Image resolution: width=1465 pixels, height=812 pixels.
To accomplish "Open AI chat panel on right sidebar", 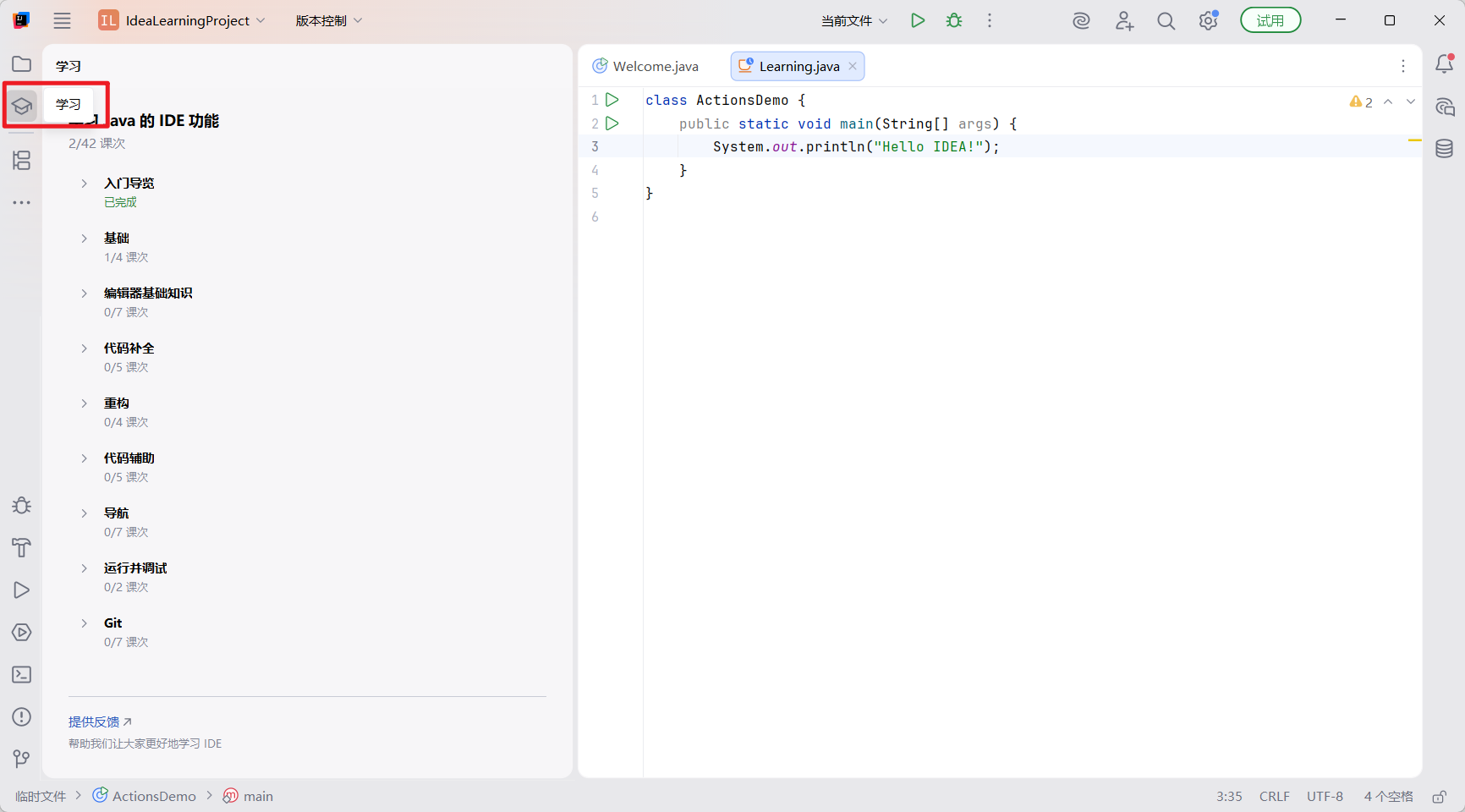I will pyautogui.click(x=1445, y=107).
